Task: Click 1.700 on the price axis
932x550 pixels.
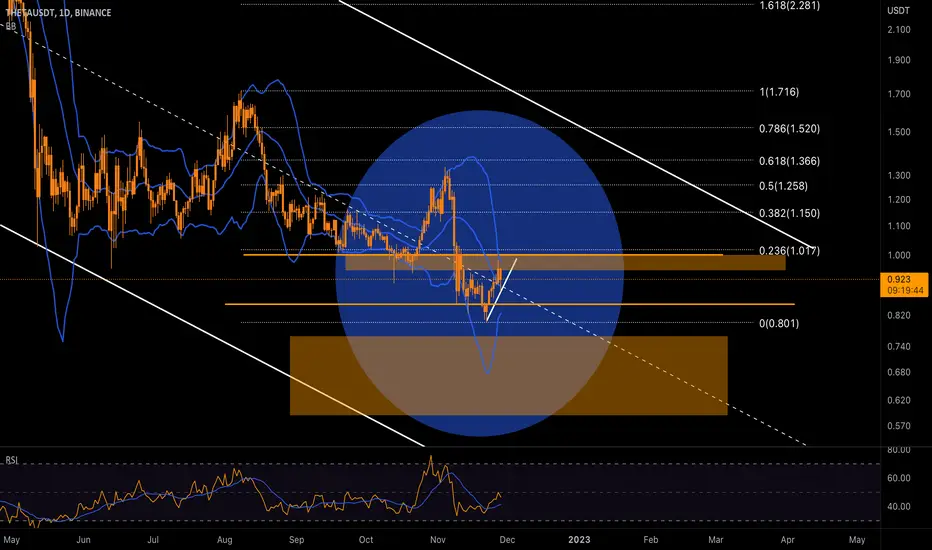Action: [x=899, y=94]
